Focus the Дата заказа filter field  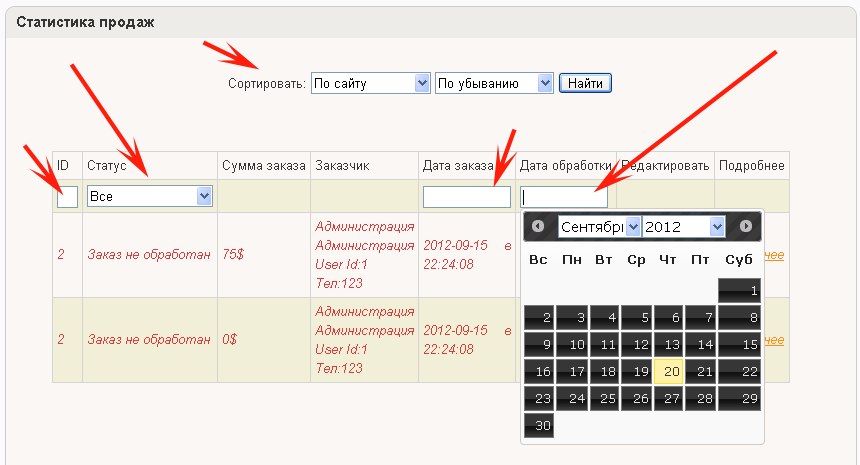[466, 197]
